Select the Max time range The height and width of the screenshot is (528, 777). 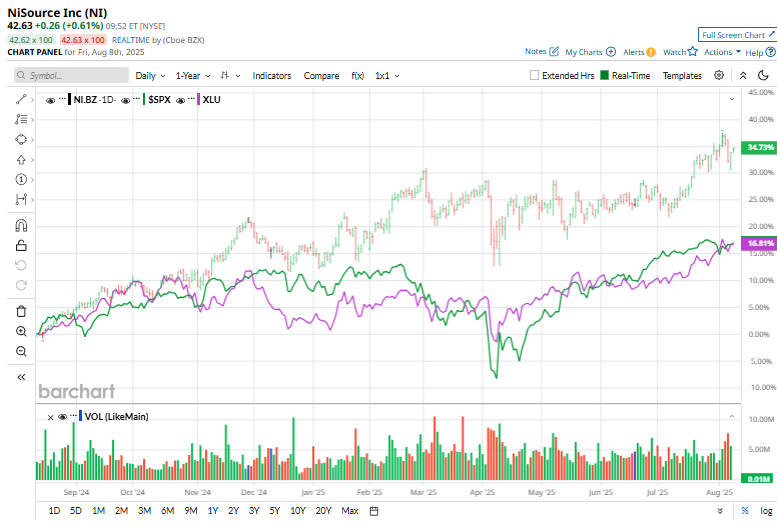pos(350,511)
